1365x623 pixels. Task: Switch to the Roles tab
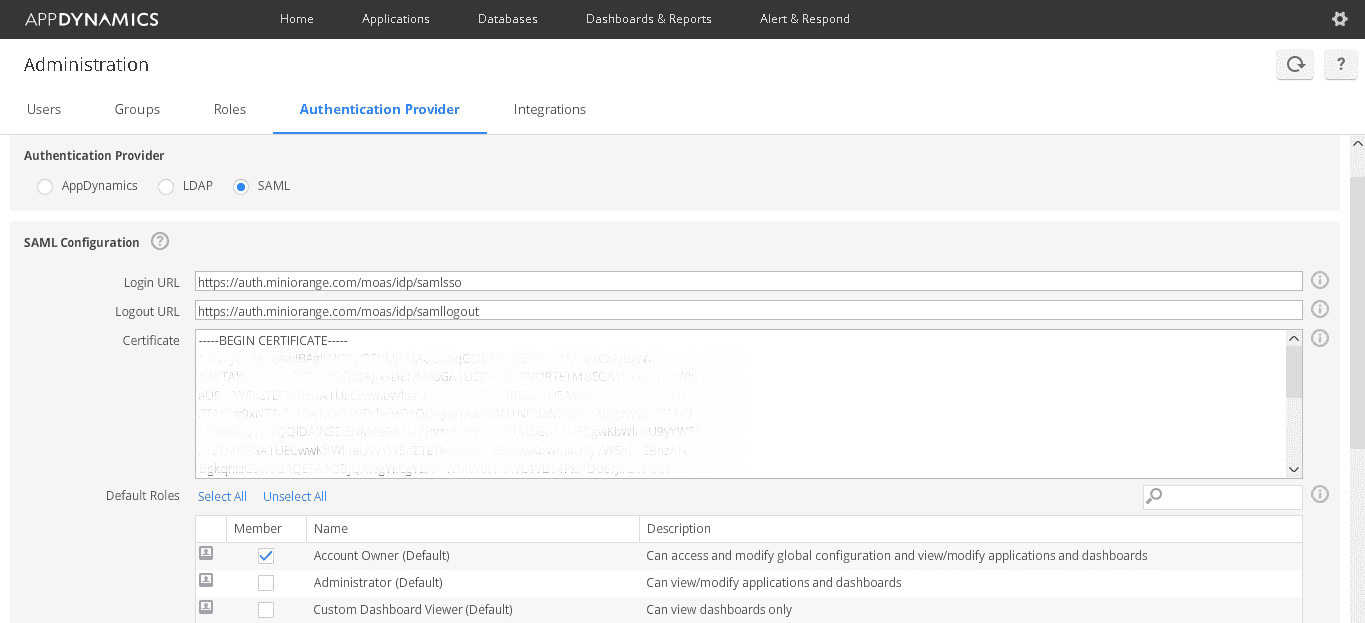(230, 109)
